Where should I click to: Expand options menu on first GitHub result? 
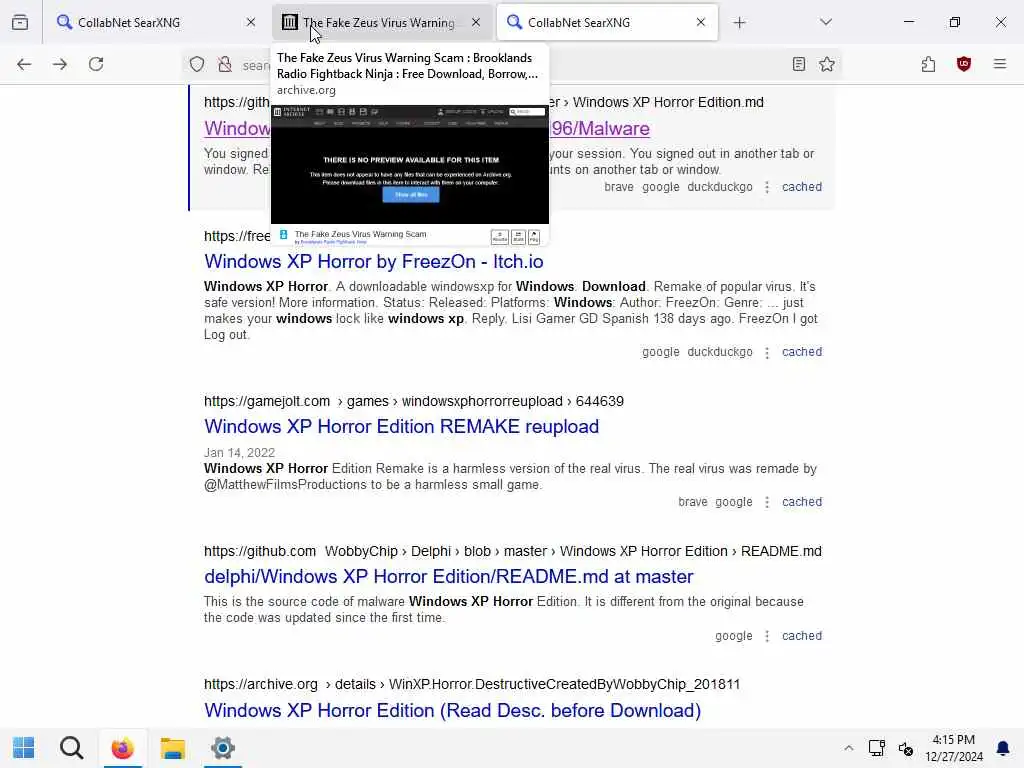pos(767,187)
